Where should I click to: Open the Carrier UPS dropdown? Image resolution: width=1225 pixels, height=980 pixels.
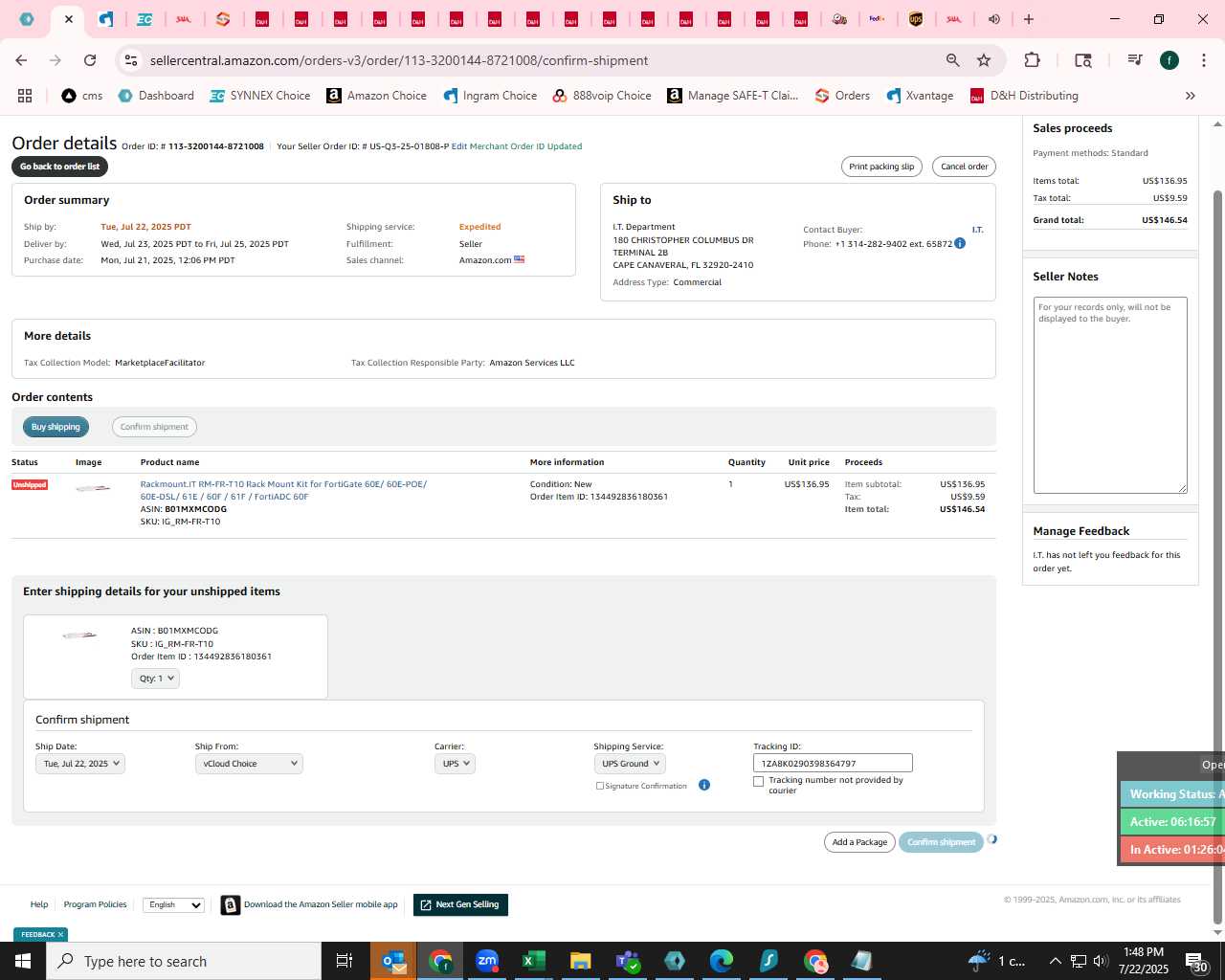pyautogui.click(x=455, y=764)
